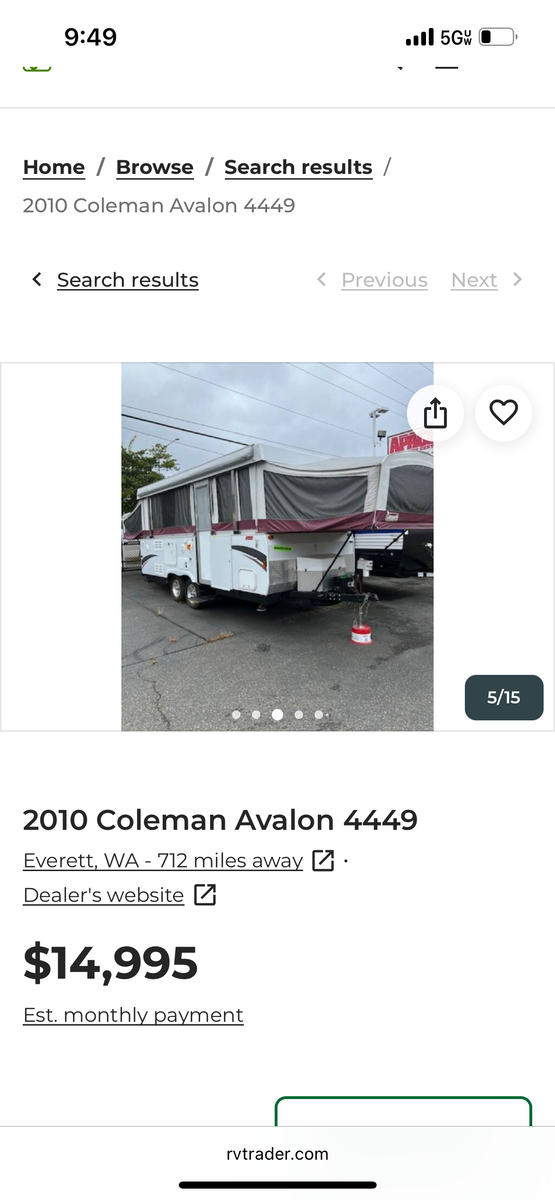Jump to the first photo carousel dot
The height and width of the screenshot is (1200, 555).
point(236,715)
